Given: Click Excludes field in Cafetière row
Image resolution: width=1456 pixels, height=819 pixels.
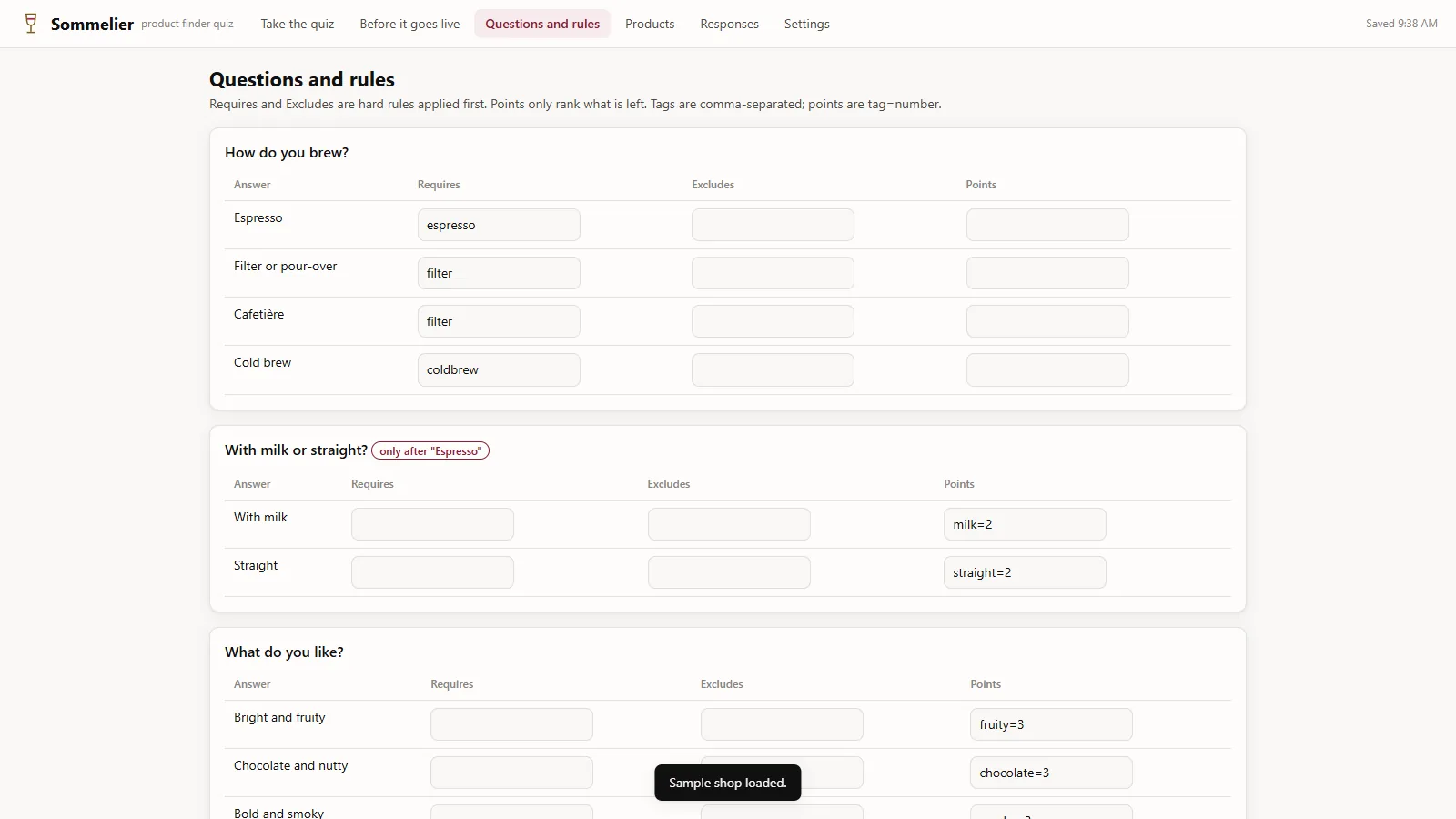Looking at the screenshot, I should click(773, 321).
